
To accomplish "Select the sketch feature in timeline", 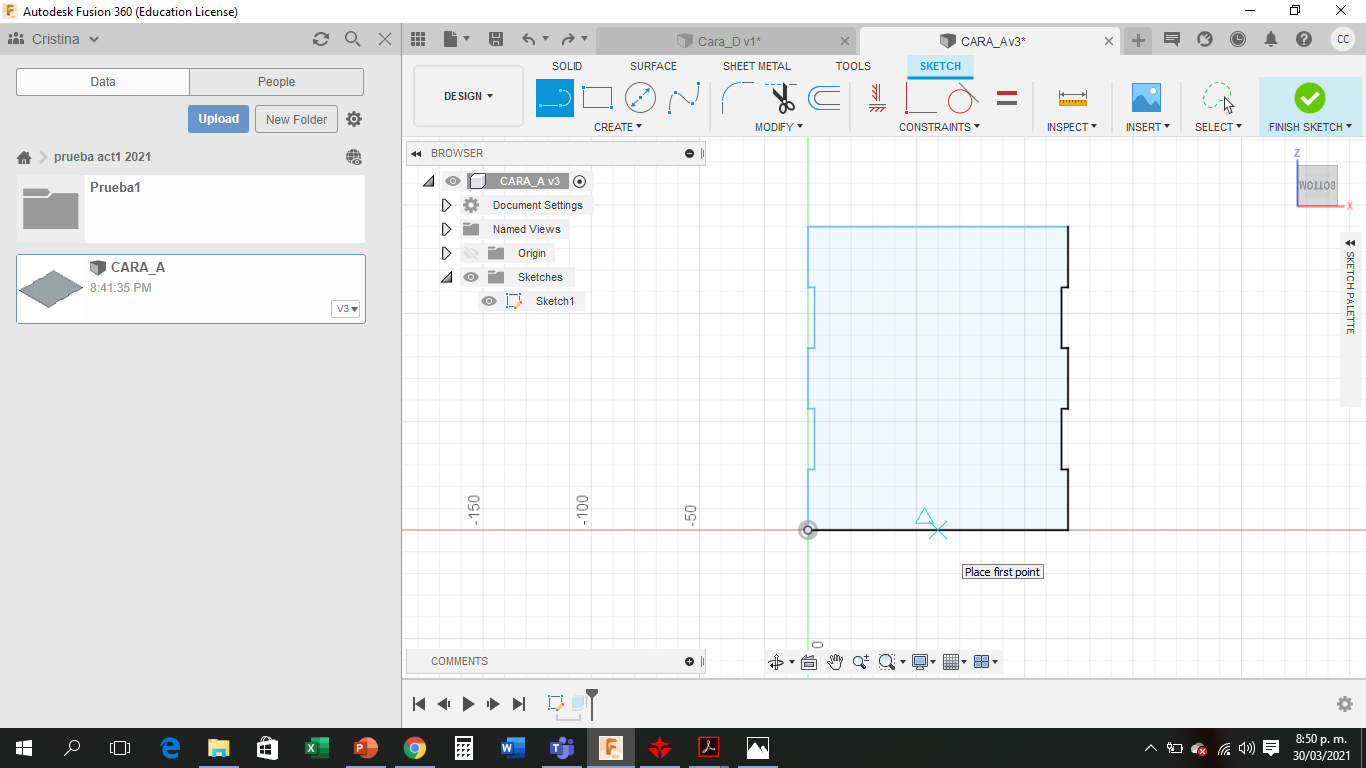I will (556, 703).
